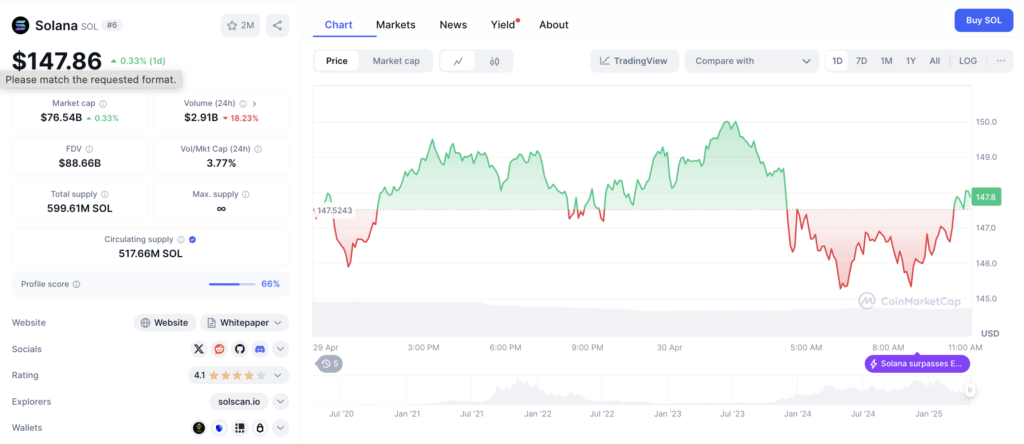
Task: Click the Solana surpasses E... event tag
Action: [917, 364]
